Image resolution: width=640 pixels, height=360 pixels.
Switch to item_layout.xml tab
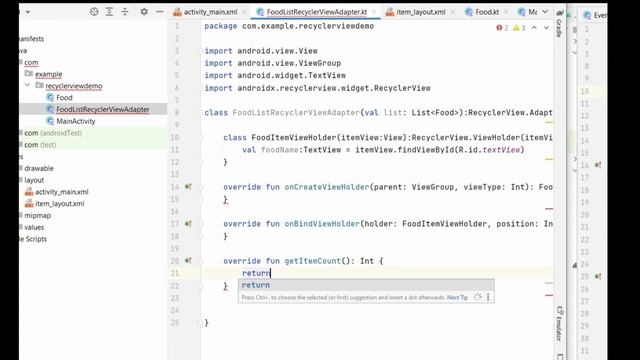pos(421,12)
